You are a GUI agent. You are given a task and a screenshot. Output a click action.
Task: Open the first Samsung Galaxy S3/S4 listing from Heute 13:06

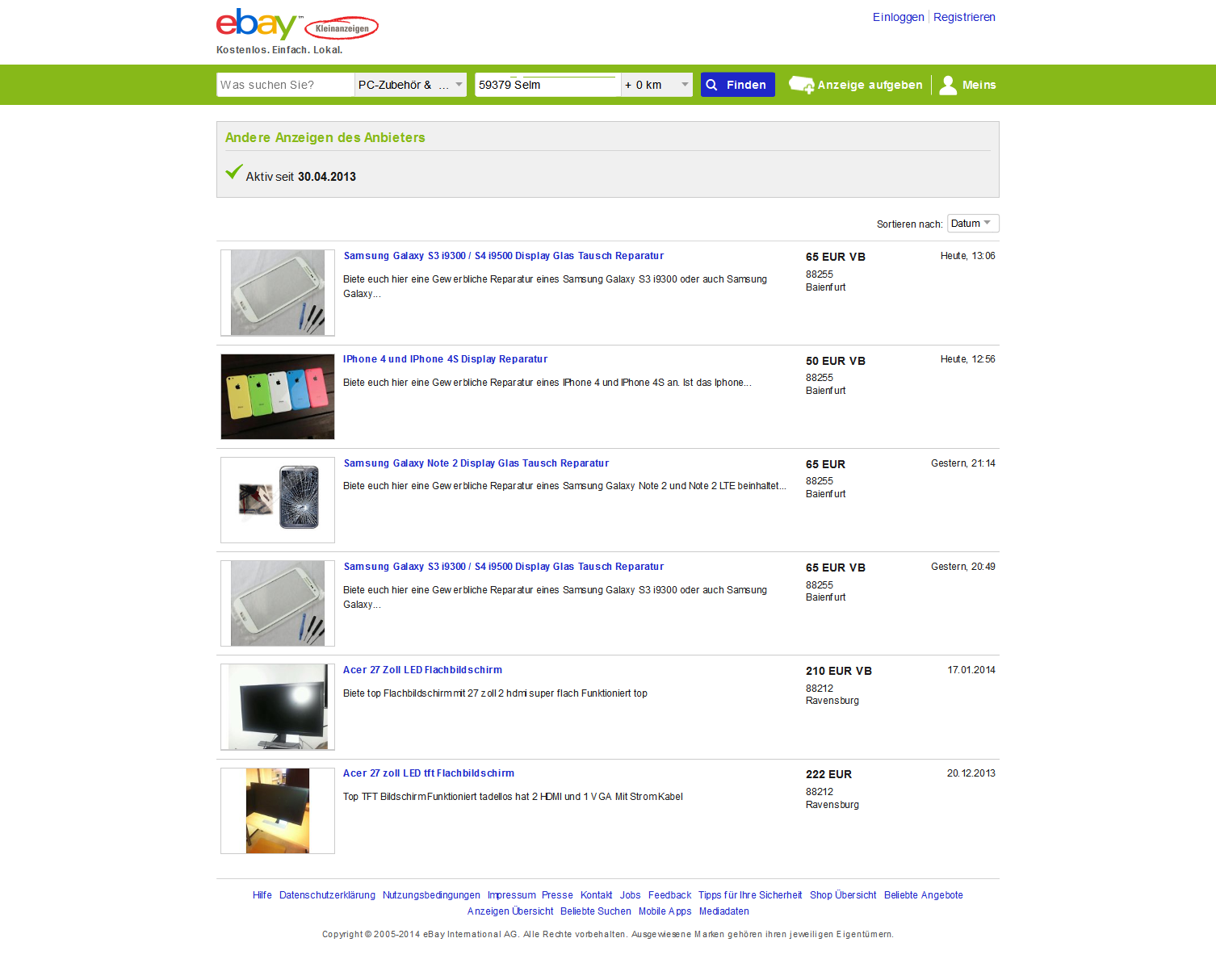(504, 256)
